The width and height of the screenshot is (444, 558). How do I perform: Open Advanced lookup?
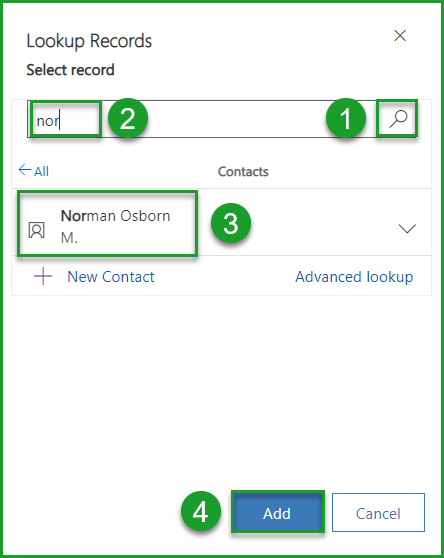[x=354, y=277]
